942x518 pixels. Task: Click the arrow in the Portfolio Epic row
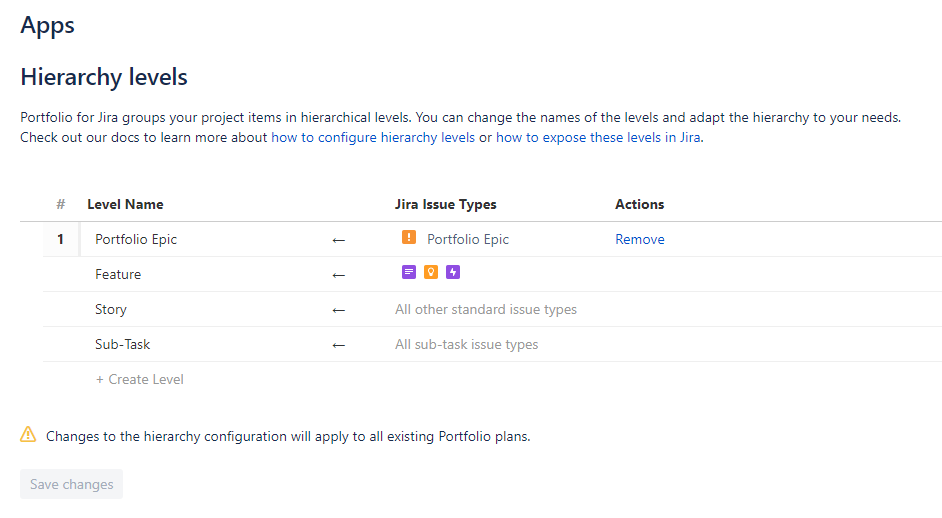[x=339, y=240]
